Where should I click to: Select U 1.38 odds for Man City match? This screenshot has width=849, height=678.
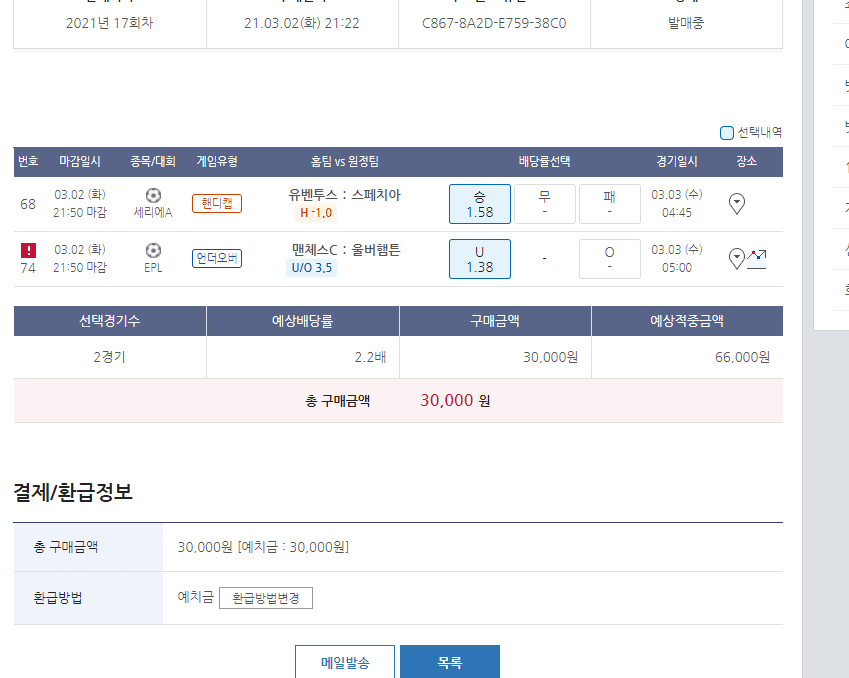480,259
